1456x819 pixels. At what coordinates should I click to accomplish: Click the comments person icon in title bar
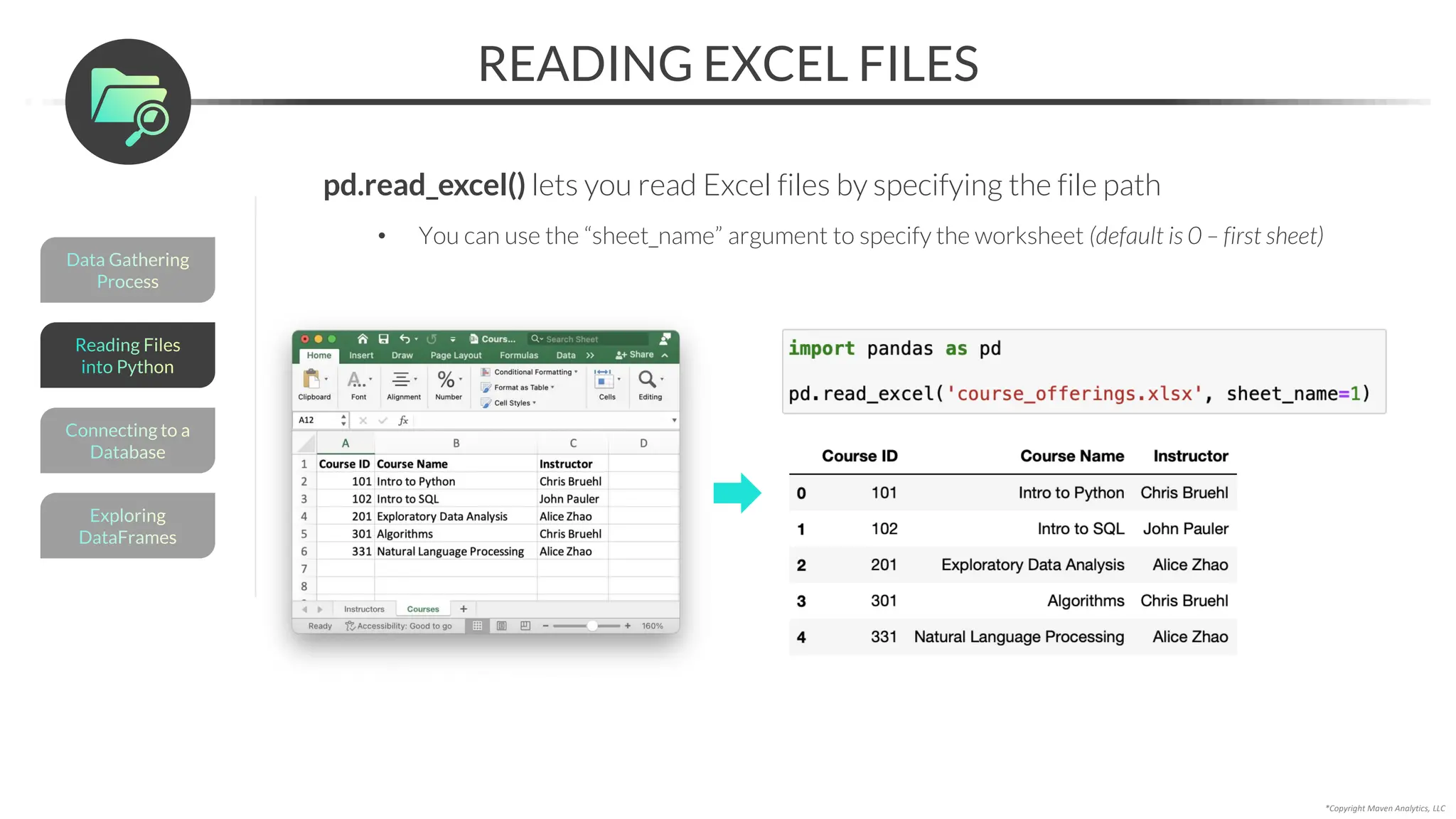(665, 338)
